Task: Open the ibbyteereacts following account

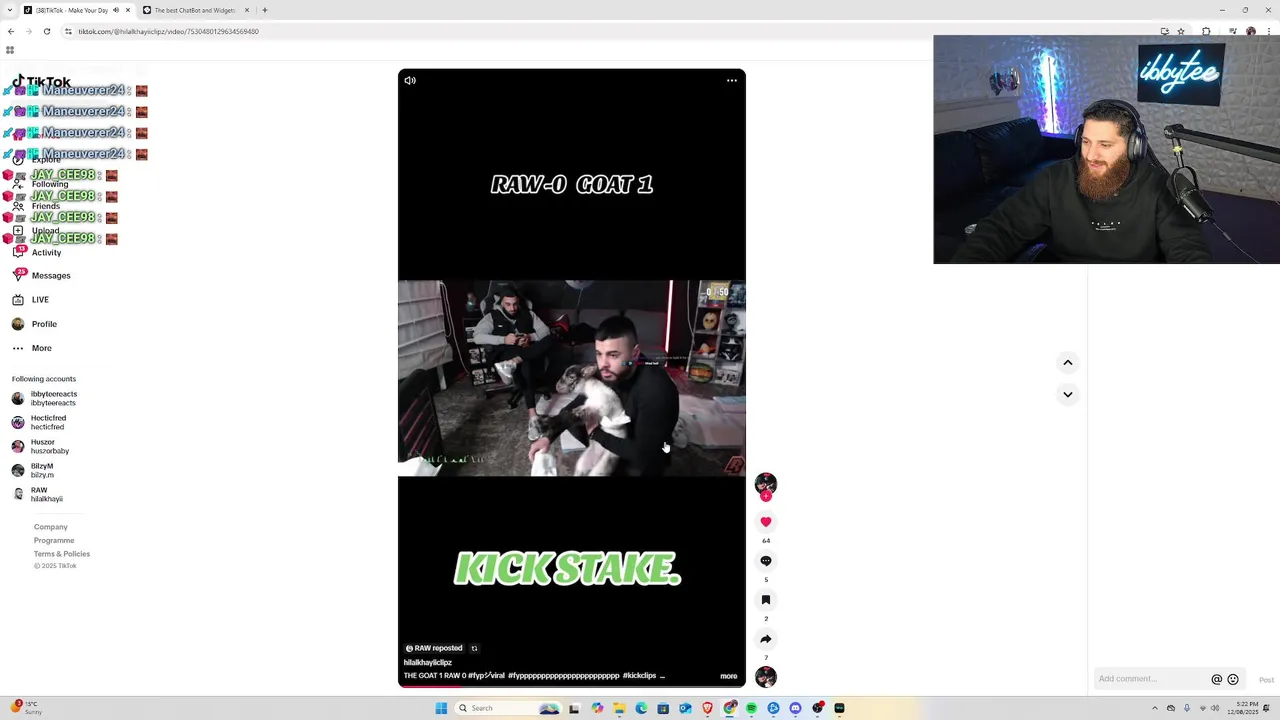Action: point(44,398)
